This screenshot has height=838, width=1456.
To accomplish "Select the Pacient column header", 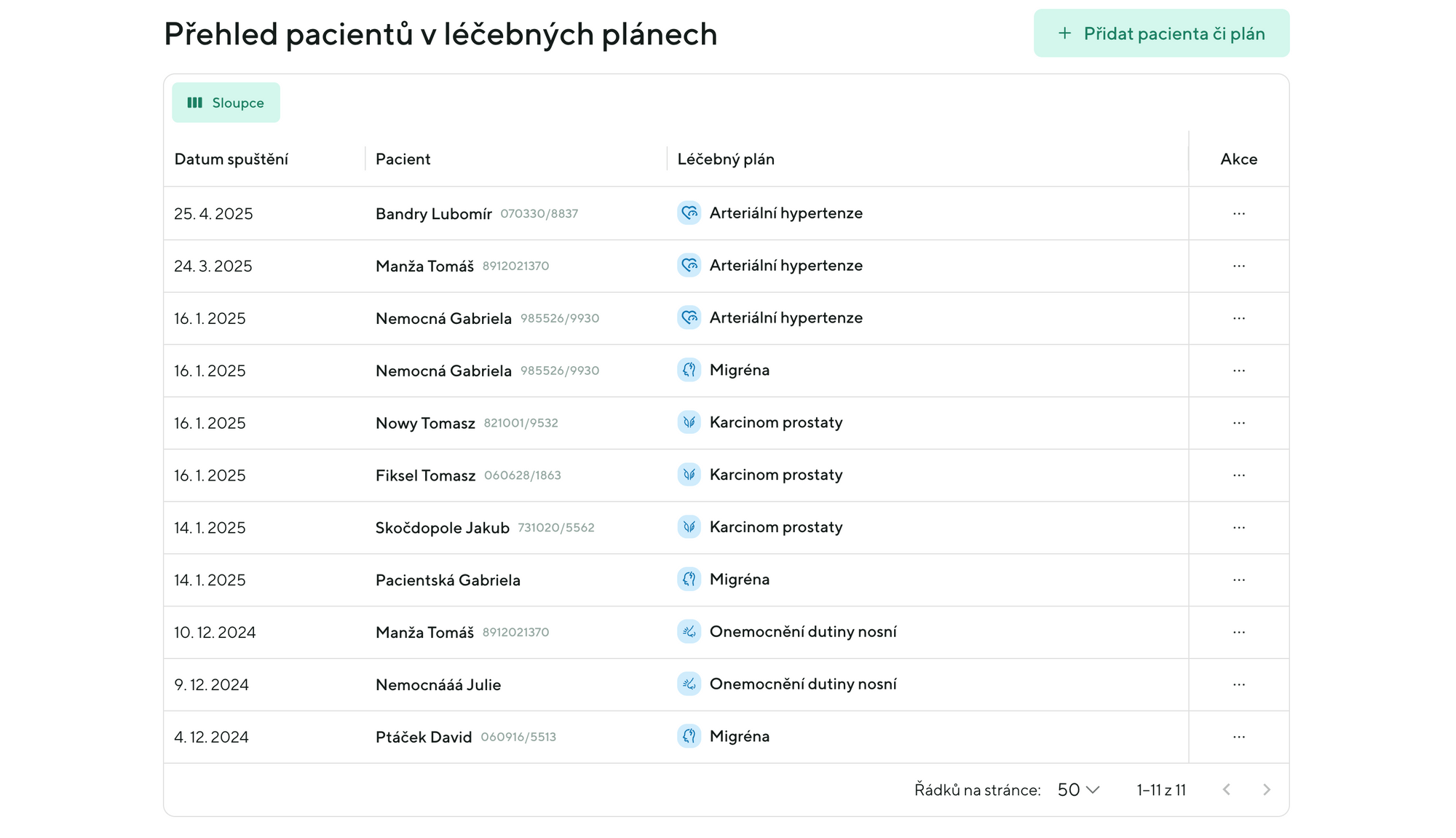I will click(403, 159).
